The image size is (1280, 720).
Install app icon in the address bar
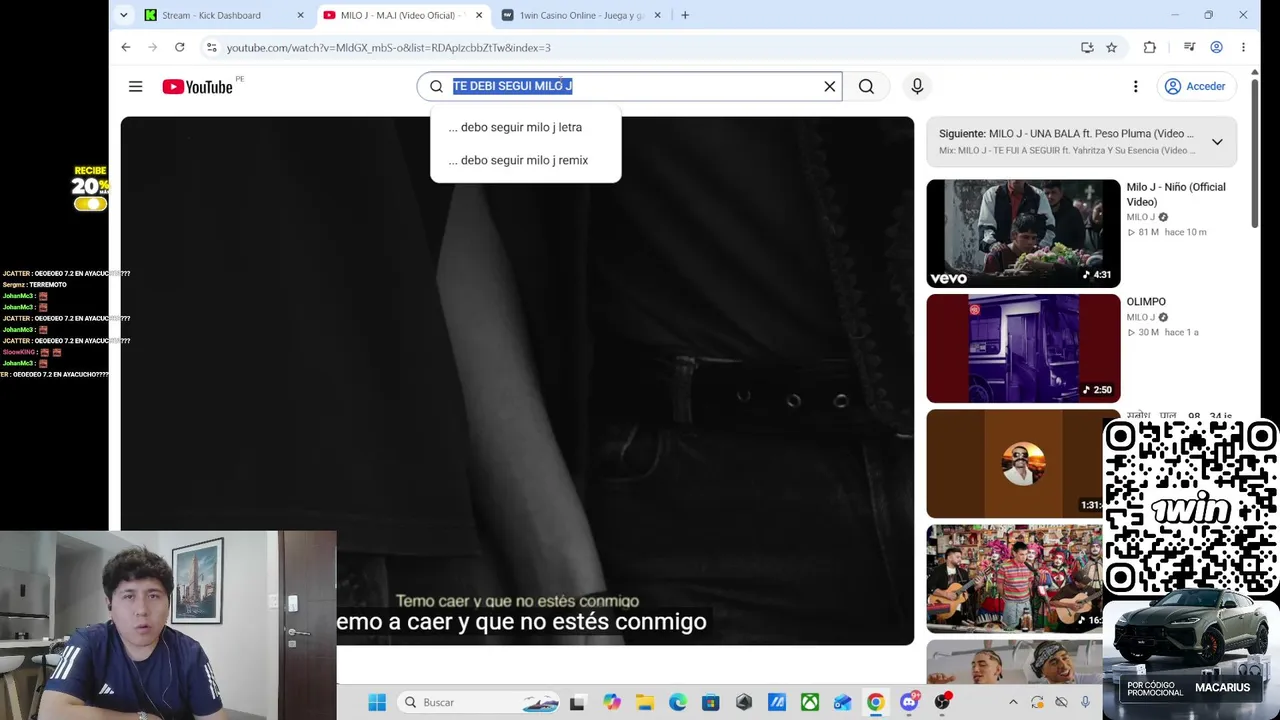click(x=1087, y=47)
